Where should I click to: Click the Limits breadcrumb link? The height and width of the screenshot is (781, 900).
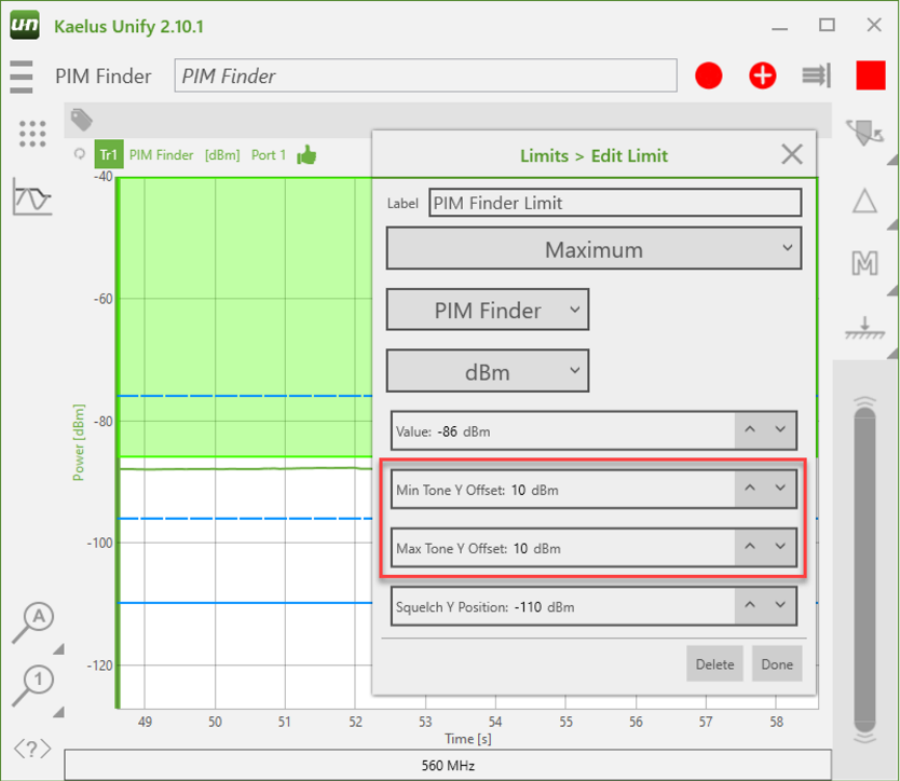(x=544, y=156)
